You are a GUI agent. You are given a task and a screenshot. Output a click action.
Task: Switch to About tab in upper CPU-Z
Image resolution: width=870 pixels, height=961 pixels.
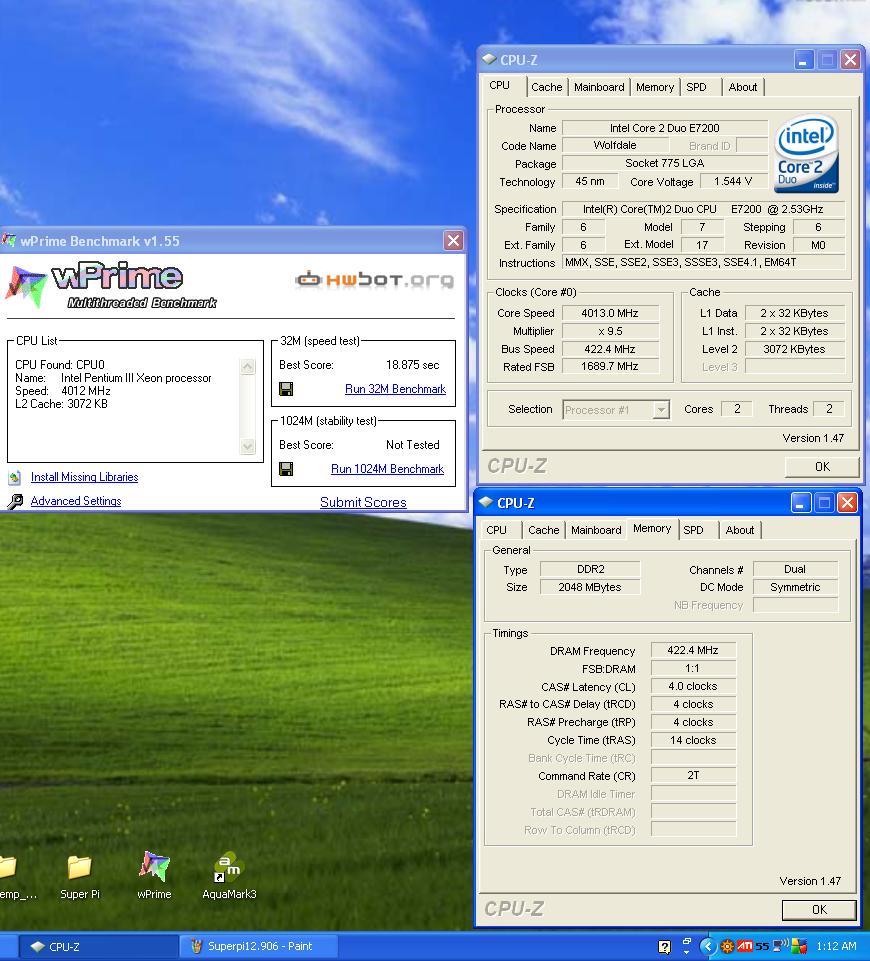(x=743, y=87)
